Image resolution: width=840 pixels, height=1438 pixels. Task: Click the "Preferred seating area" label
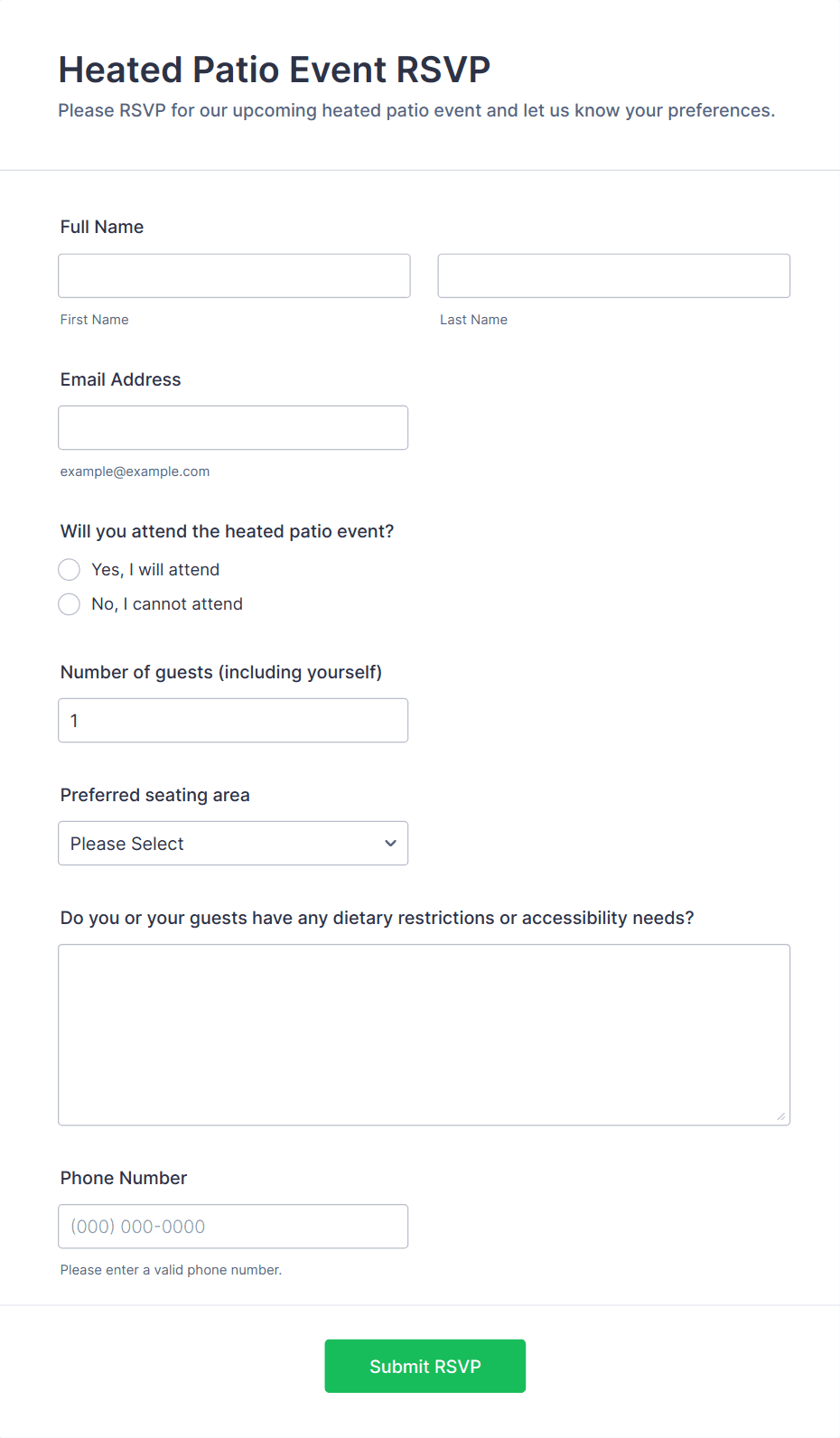154,796
